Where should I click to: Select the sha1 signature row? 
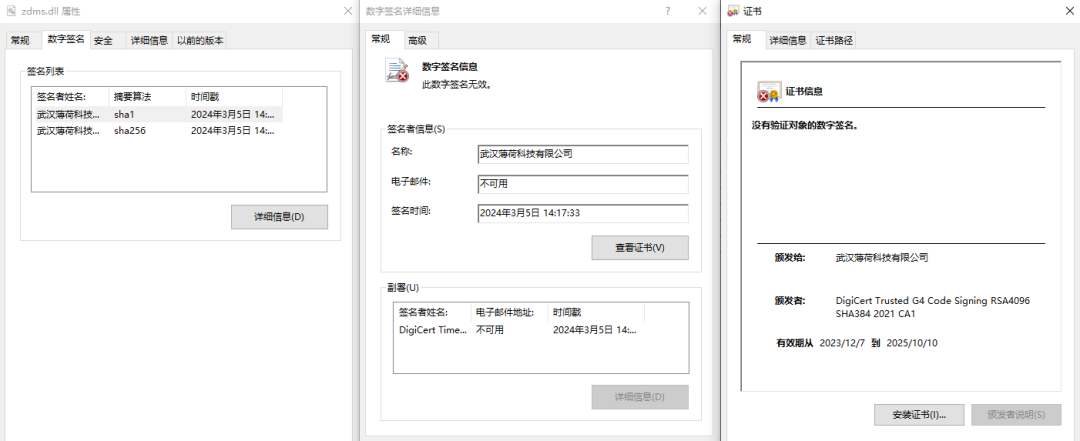157,114
